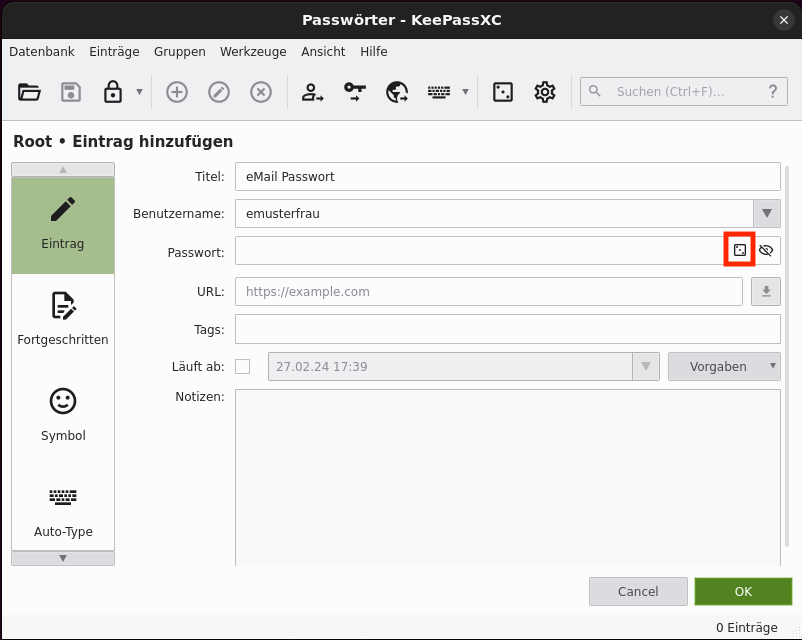Open database folder icon in toolbar
Viewport: 802px width, 640px height.
pos(29,92)
